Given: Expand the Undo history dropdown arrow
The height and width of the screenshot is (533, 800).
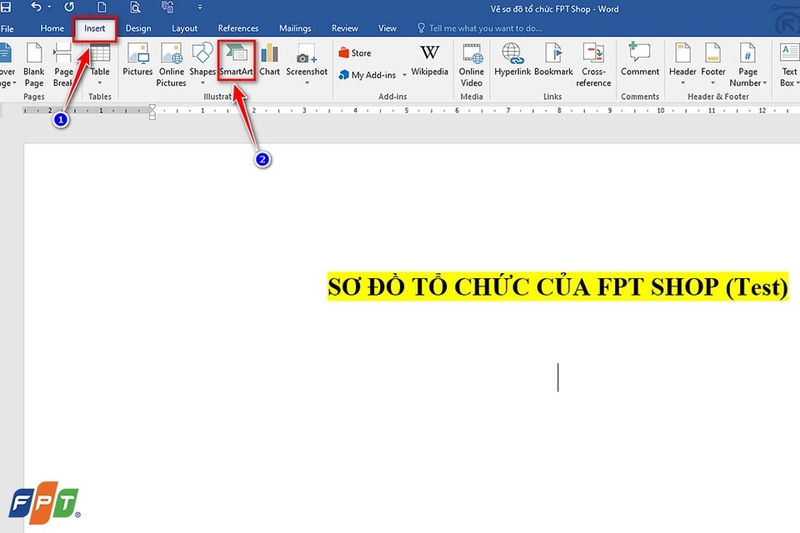Looking at the screenshot, I should 49,7.
